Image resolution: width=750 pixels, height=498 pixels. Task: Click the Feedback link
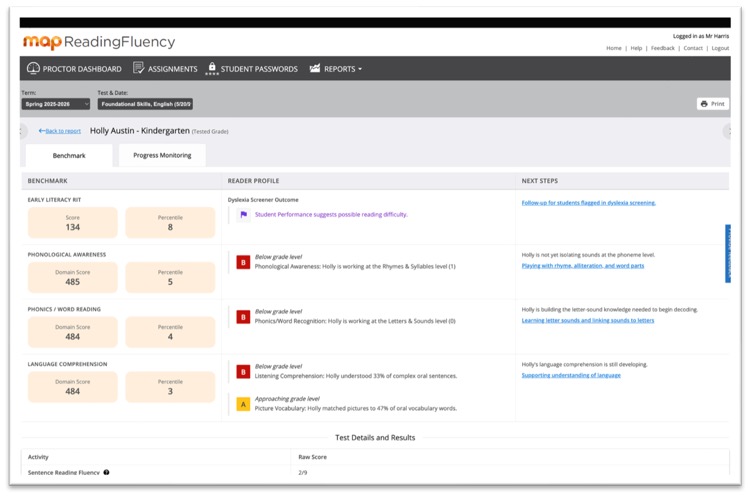tap(662, 48)
